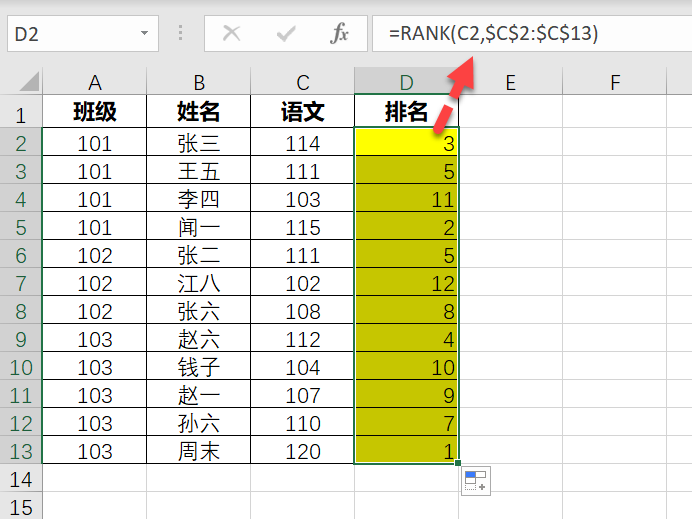Select the cell containing 张三
The width and height of the screenshot is (692, 519).
click(199, 143)
